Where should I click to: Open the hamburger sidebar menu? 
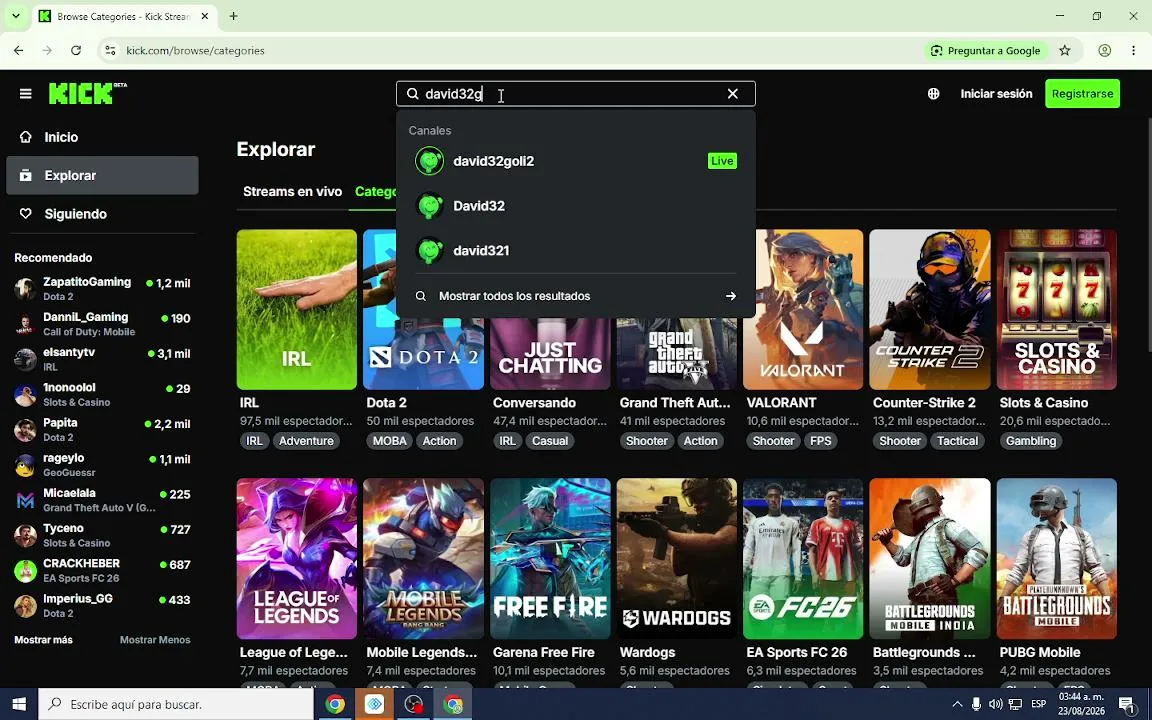point(26,93)
